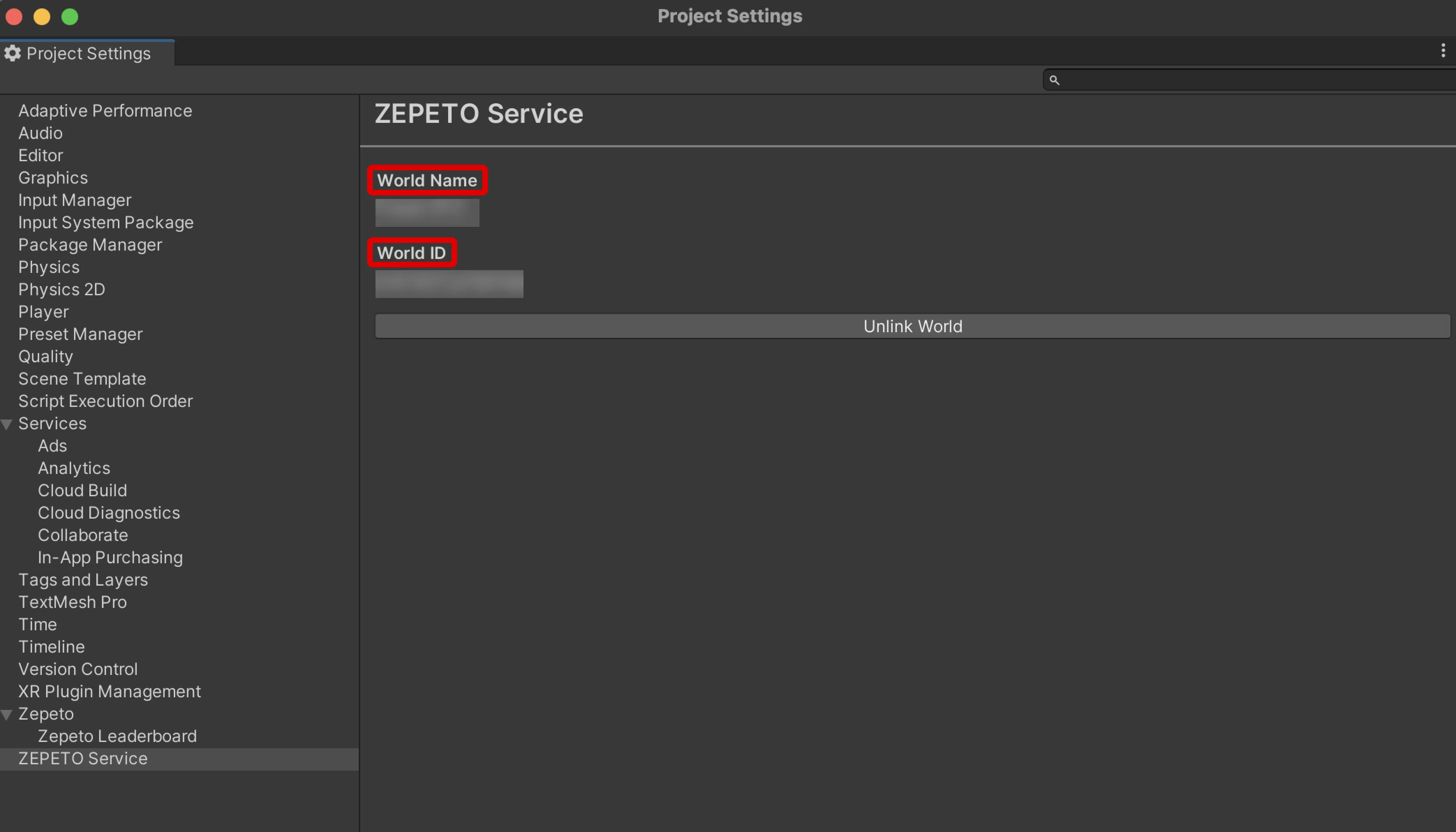Viewport: 1456px width, 832px height.
Task: Open Ads under Services
Action: pyautogui.click(x=53, y=446)
